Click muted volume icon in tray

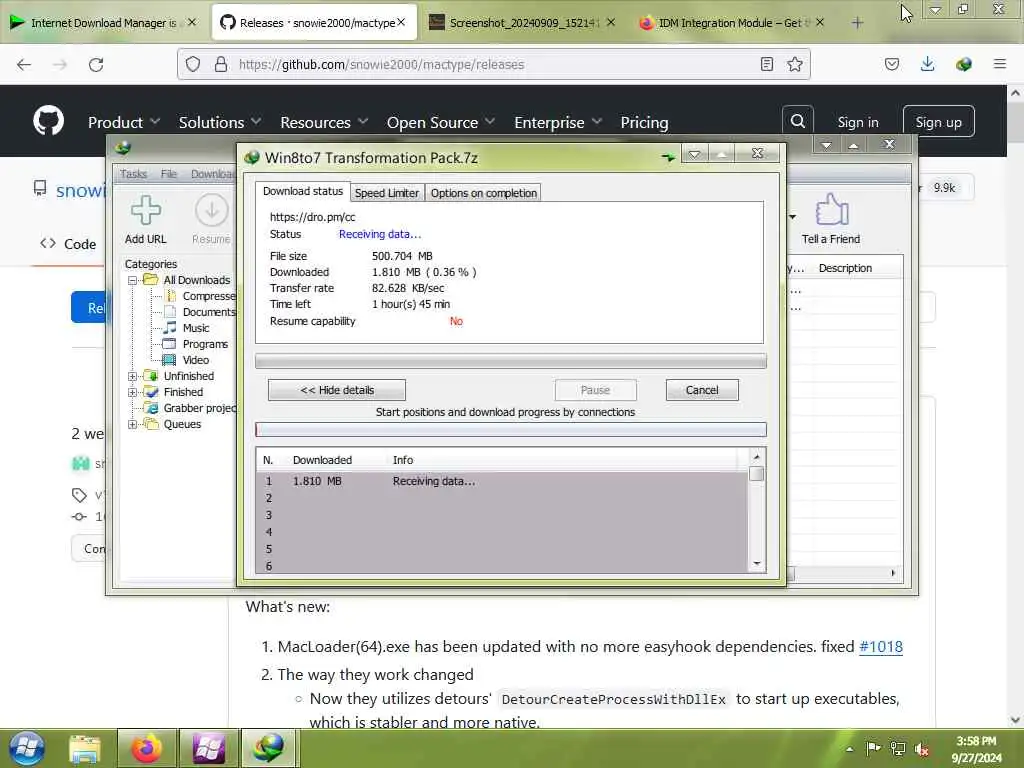(x=921, y=749)
